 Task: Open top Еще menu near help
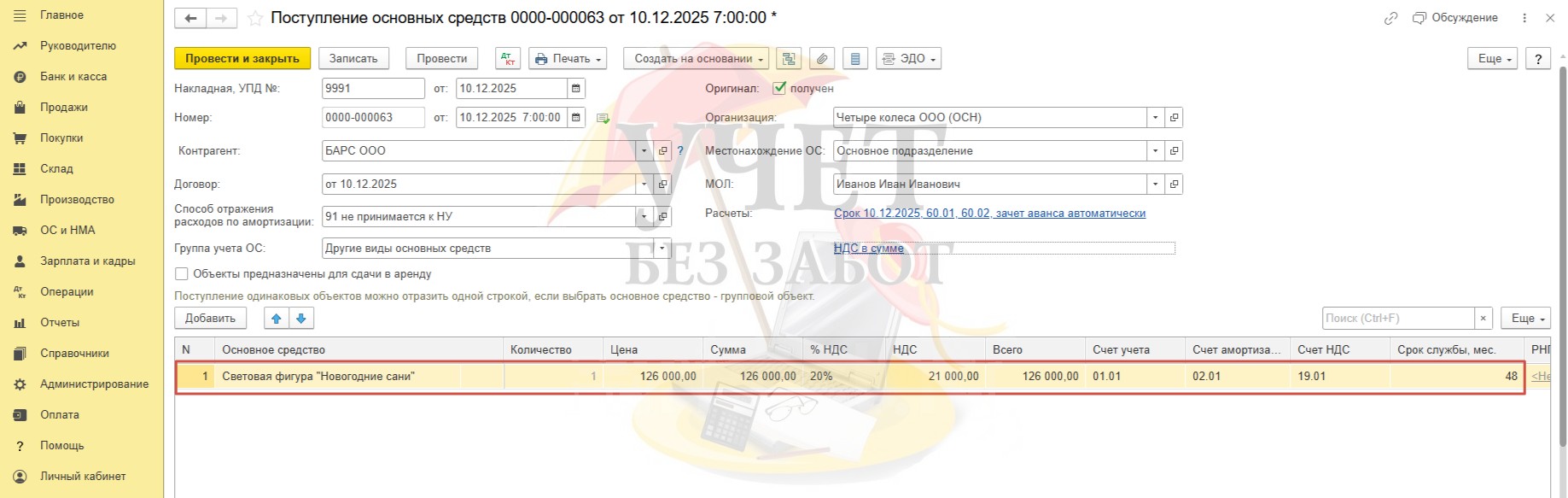click(x=1493, y=58)
